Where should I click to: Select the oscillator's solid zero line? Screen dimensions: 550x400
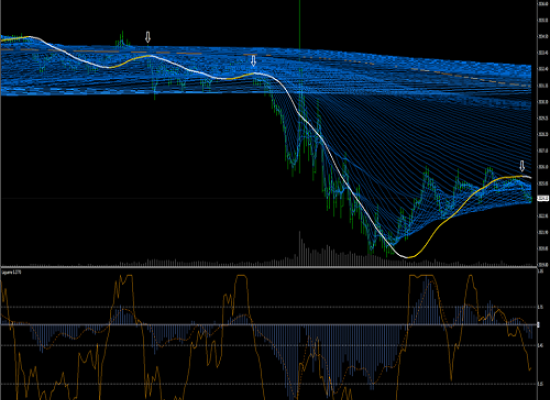point(269,325)
